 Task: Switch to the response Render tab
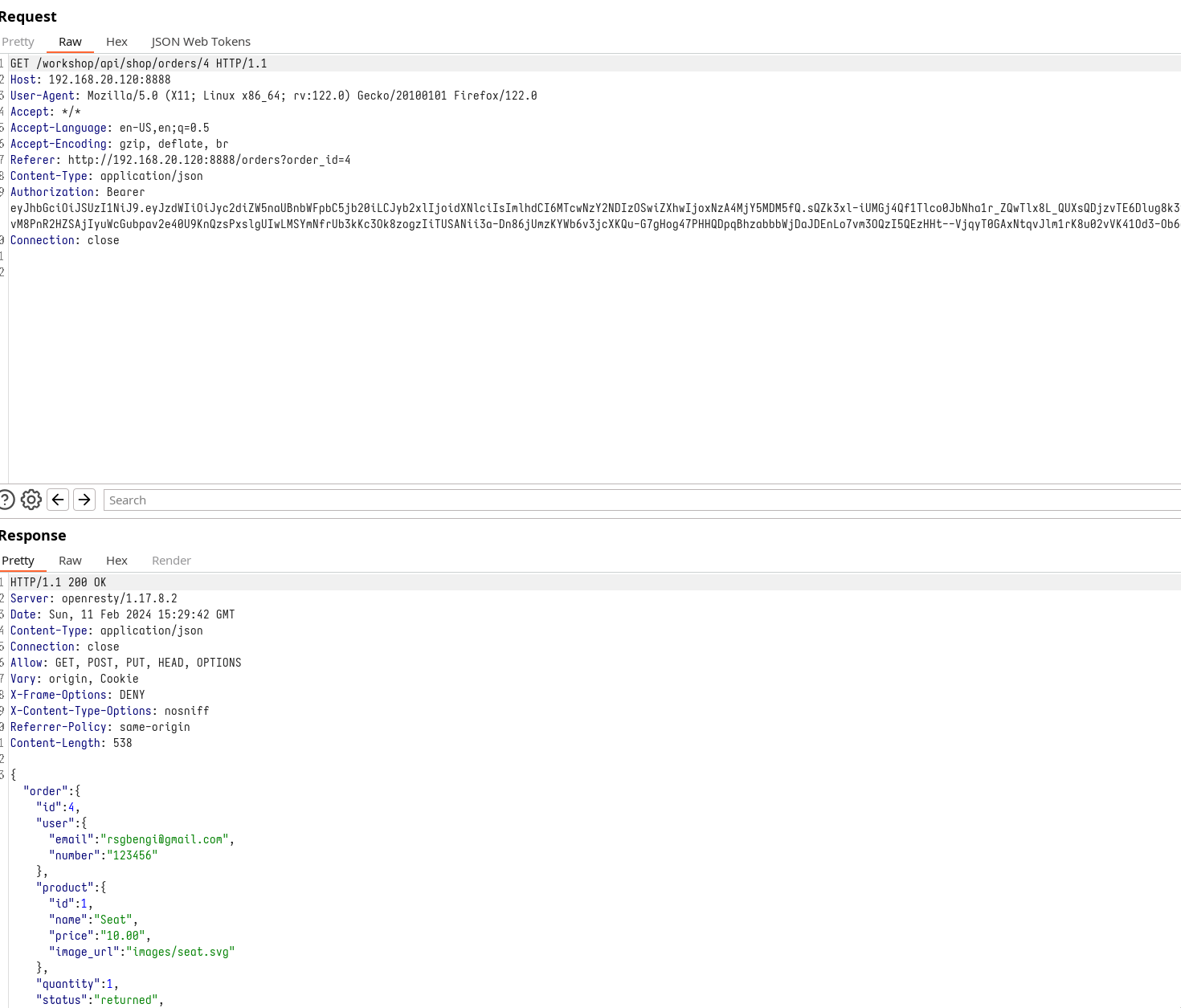tap(171, 561)
